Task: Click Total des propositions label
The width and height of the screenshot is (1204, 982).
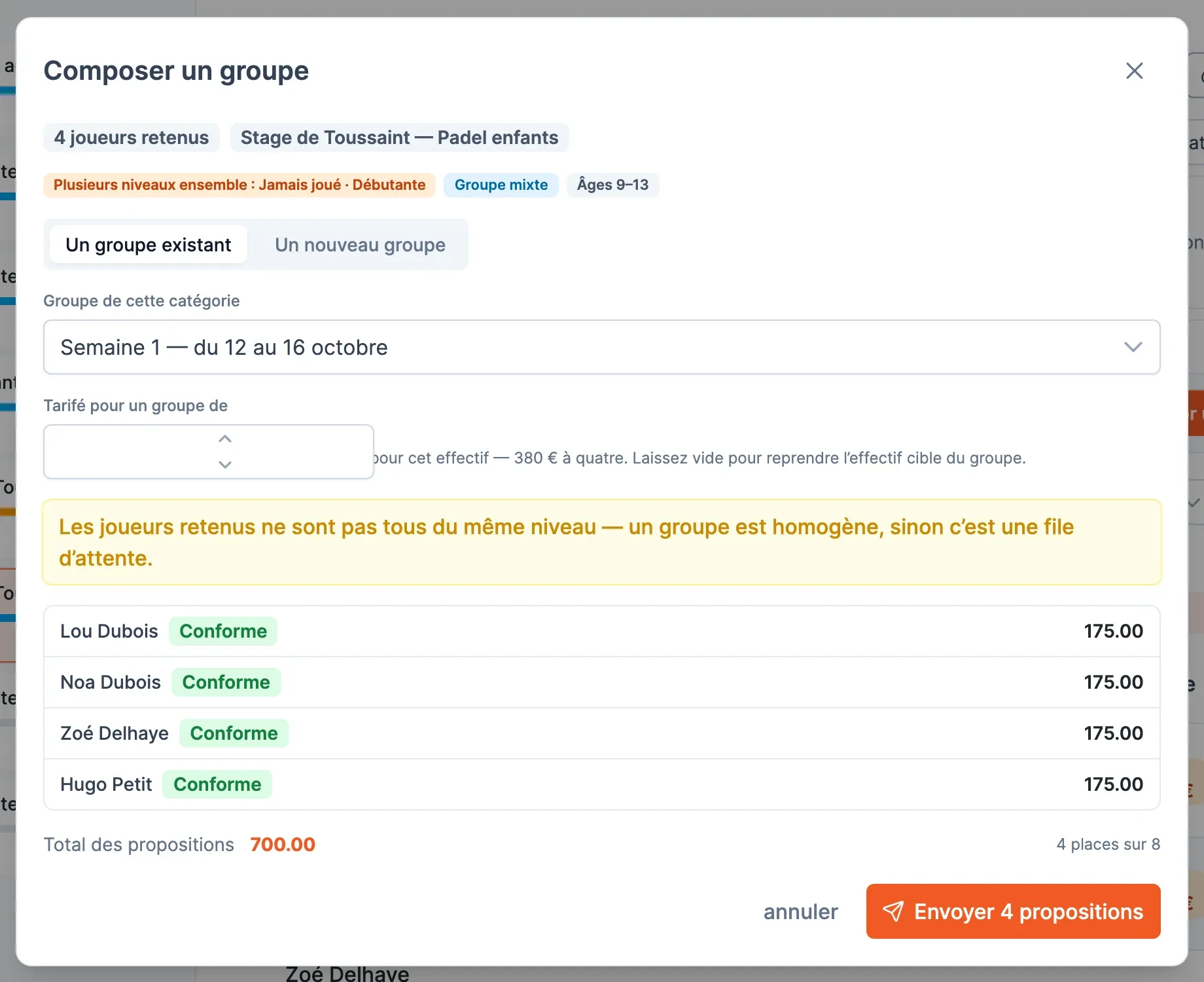Action: (139, 845)
